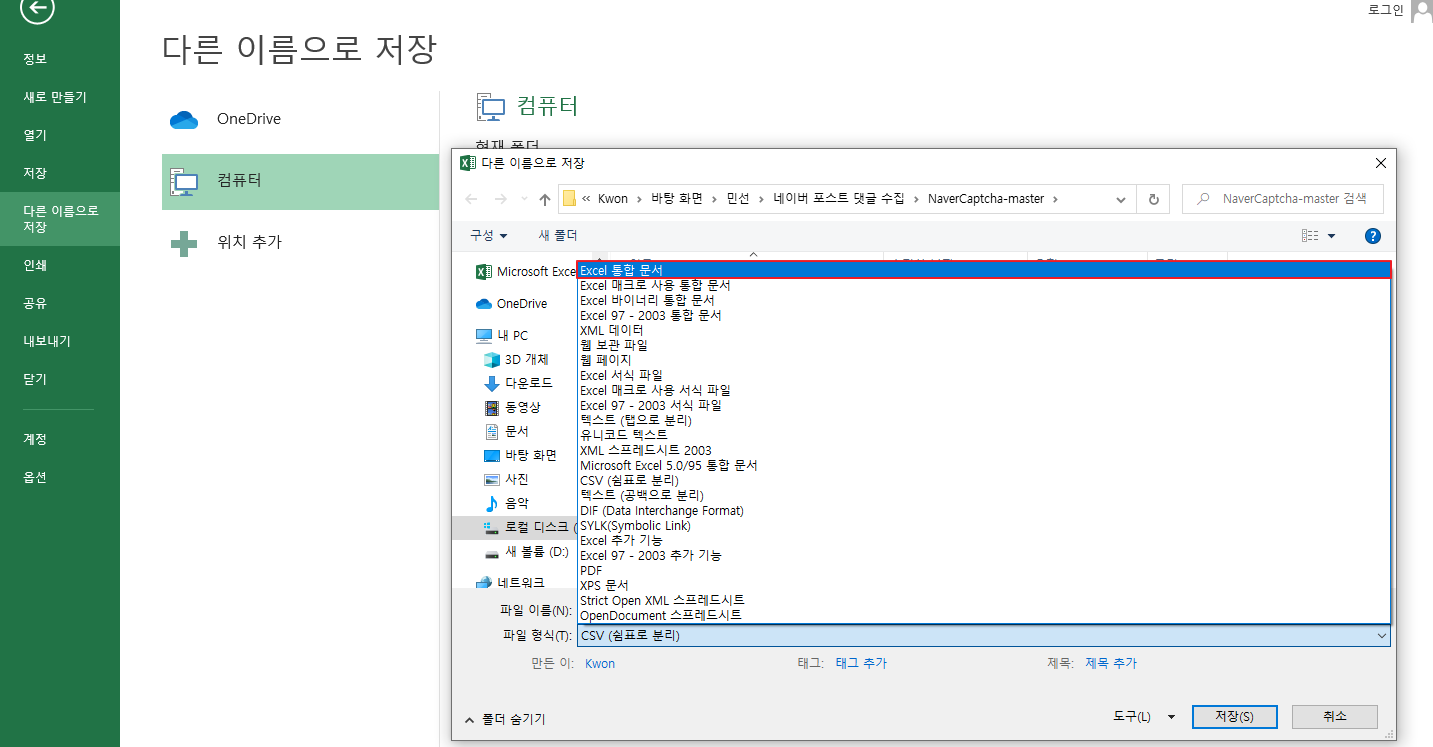Expand the address bar history dropdown
1433x747 pixels.
pyautogui.click(x=1121, y=199)
